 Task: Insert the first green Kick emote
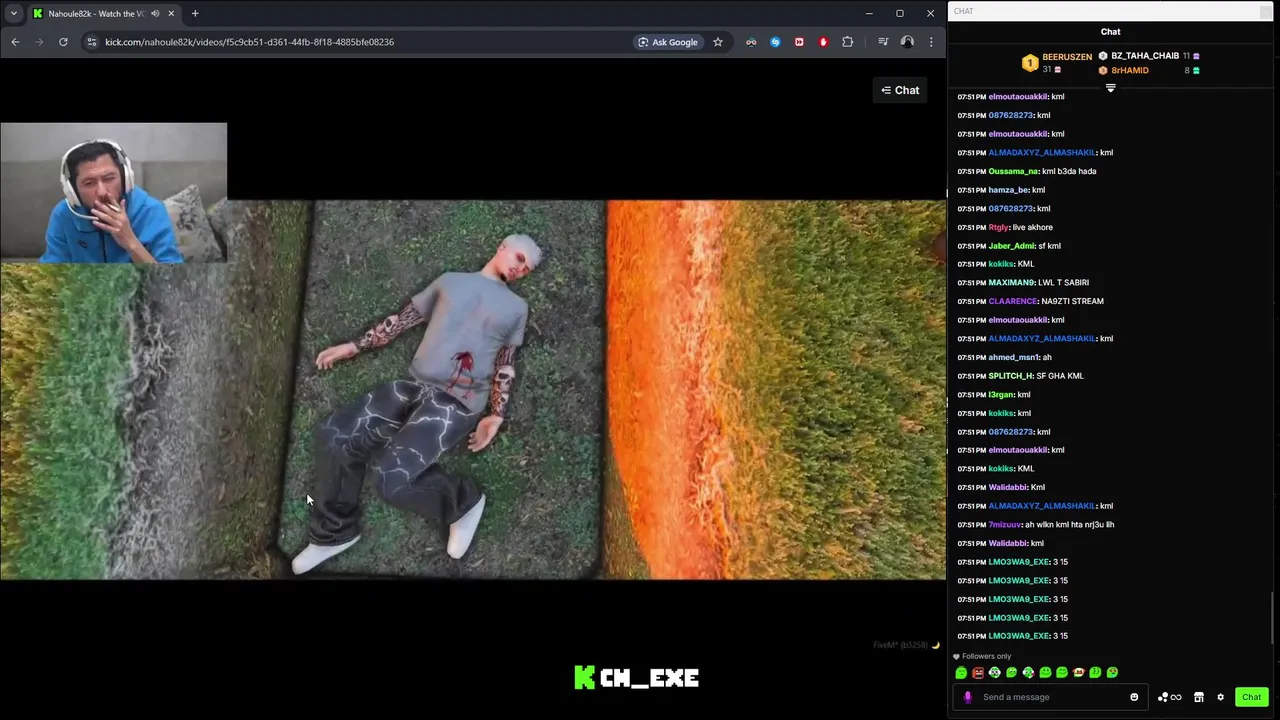(x=961, y=673)
